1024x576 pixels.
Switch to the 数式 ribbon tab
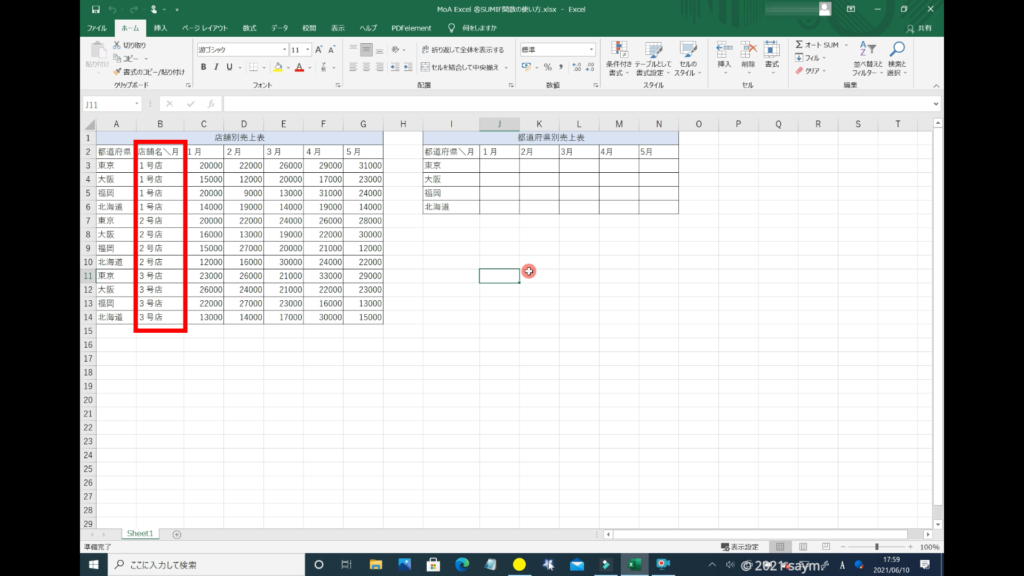coord(249,28)
